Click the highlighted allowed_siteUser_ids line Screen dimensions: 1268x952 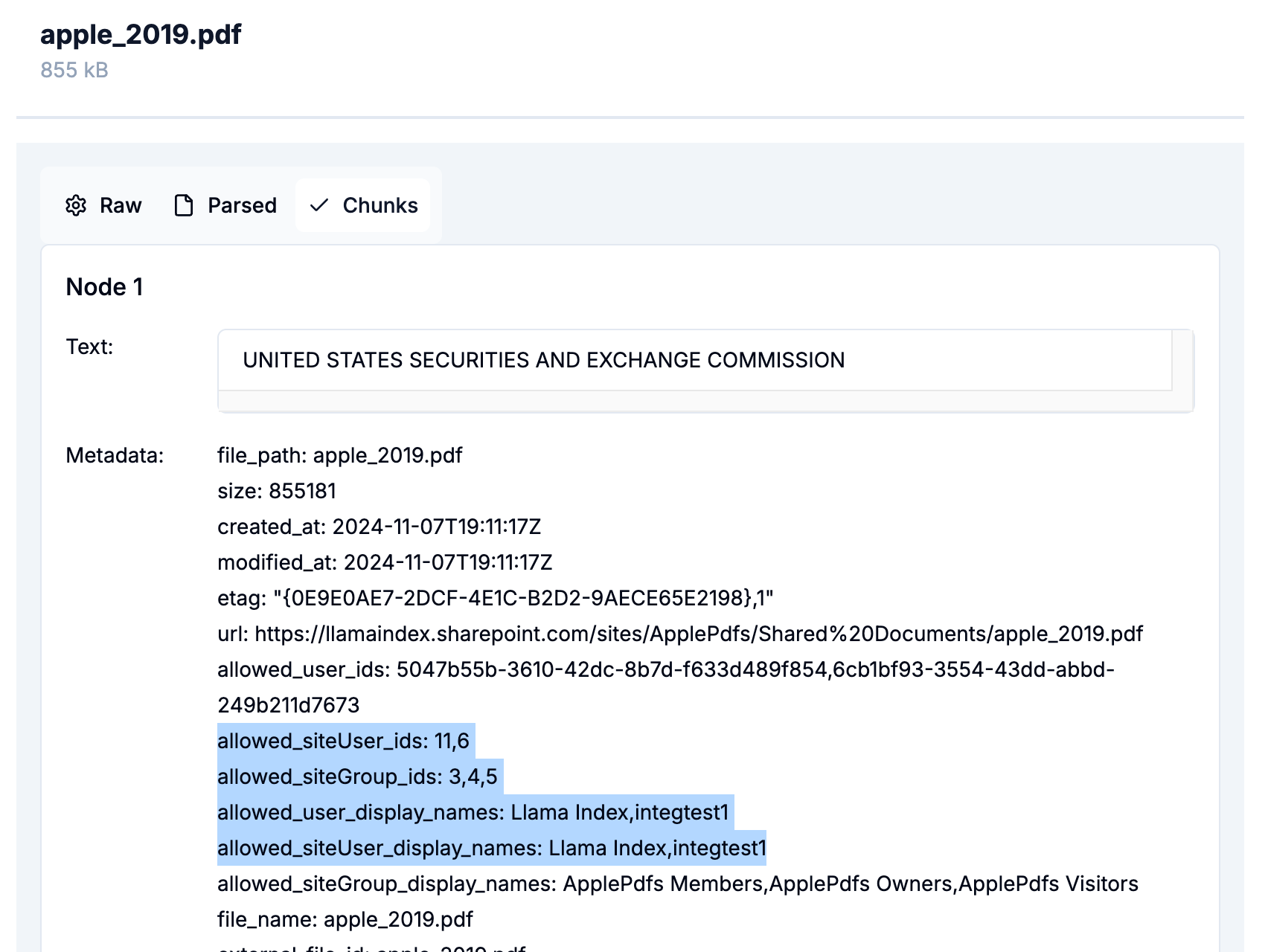point(343,741)
